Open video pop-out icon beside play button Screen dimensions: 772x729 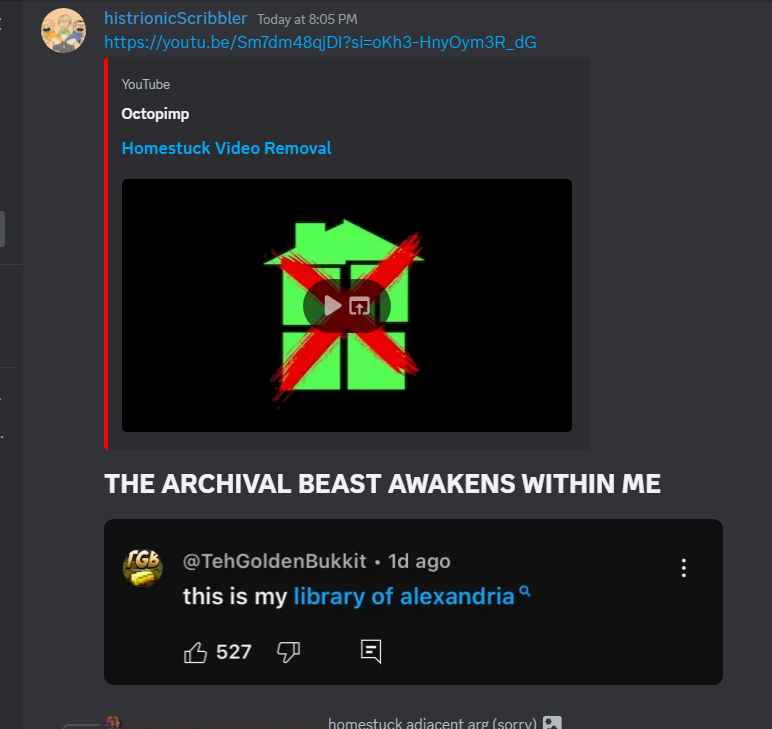(x=359, y=306)
